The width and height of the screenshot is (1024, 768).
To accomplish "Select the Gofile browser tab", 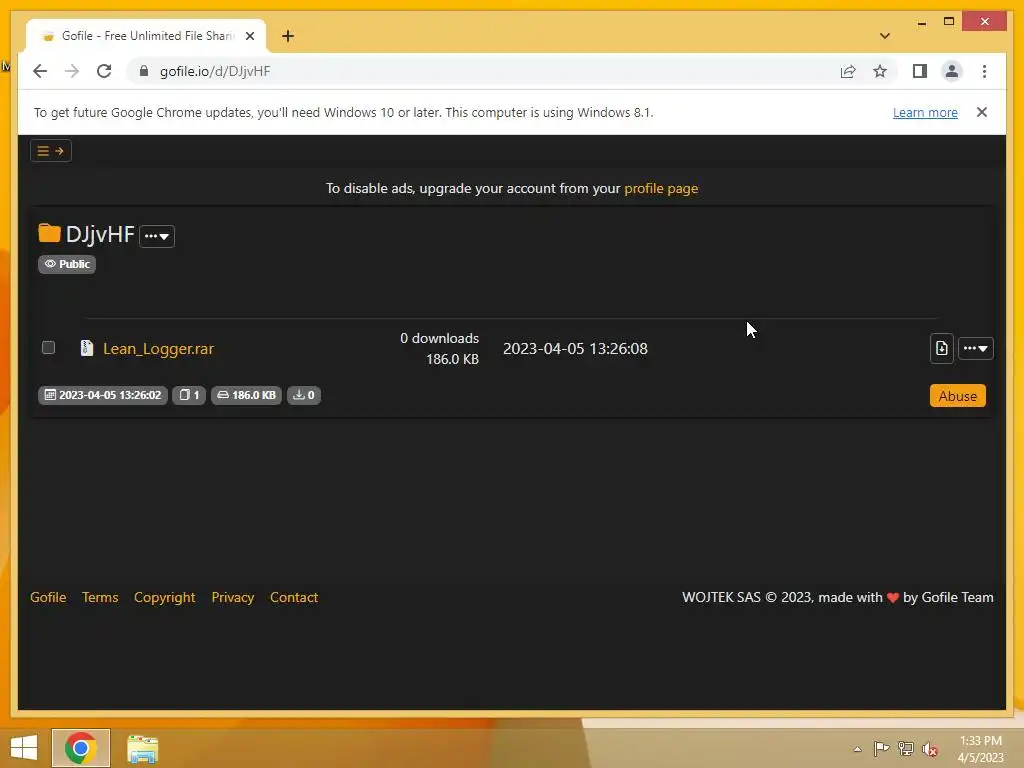I will [146, 36].
